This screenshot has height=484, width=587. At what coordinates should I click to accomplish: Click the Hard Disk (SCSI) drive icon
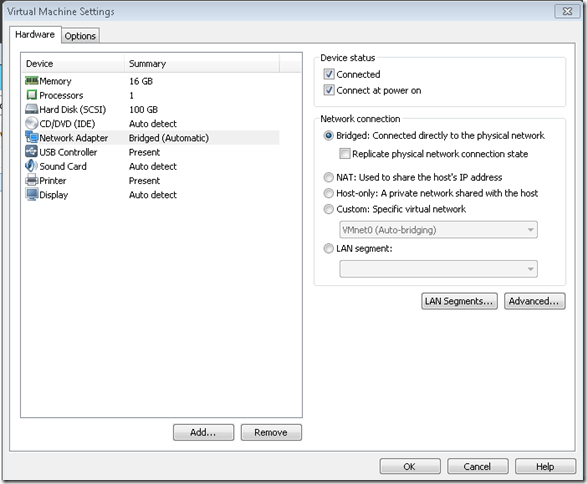pyautogui.click(x=31, y=109)
